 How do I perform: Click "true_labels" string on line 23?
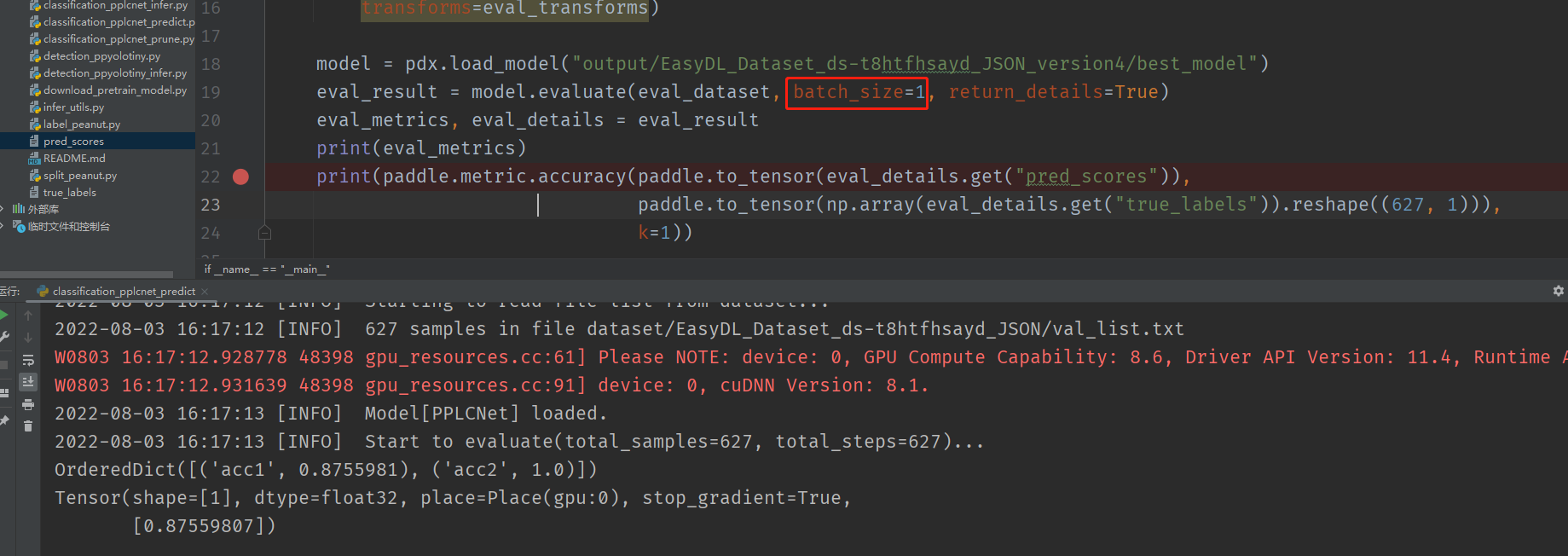click(1187, 205)
